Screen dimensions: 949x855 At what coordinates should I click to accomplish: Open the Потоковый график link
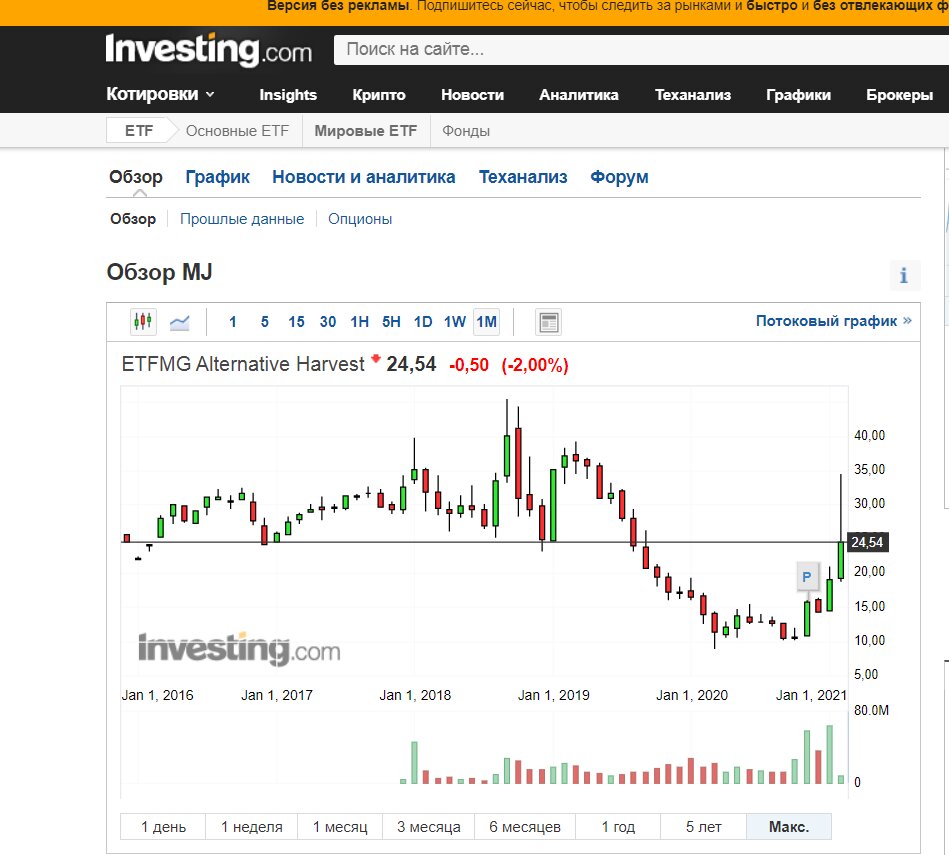coord(833,321)
